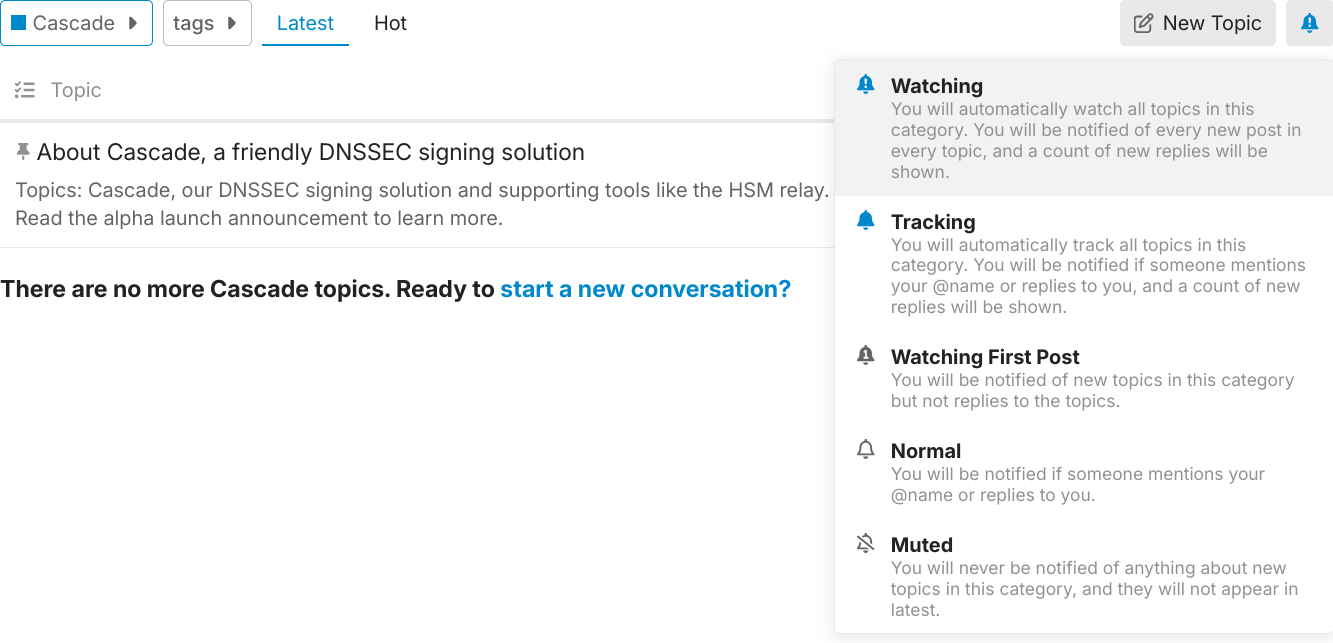
Task: Click the arrow on the tags dropdown
Action: coord(232,23)
